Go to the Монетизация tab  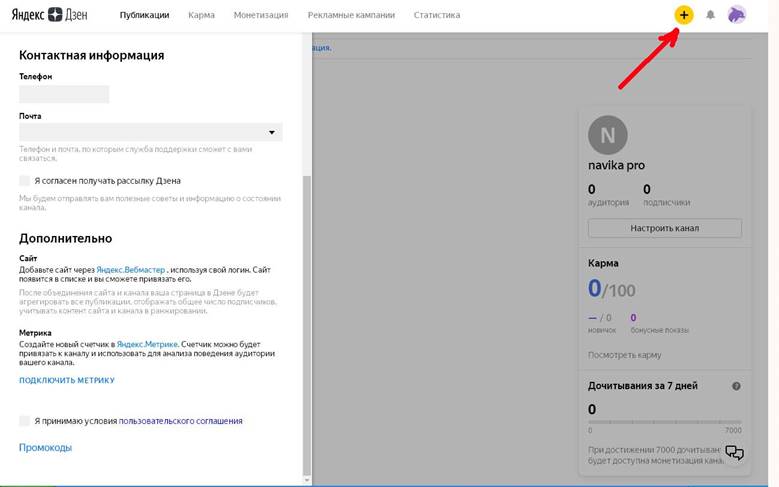coord(261,15)
